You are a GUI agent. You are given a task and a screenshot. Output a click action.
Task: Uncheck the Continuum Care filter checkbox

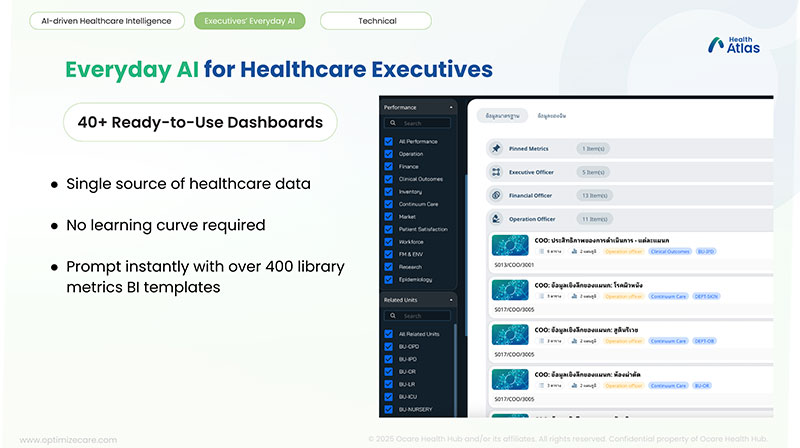click(x=389, y=204)
